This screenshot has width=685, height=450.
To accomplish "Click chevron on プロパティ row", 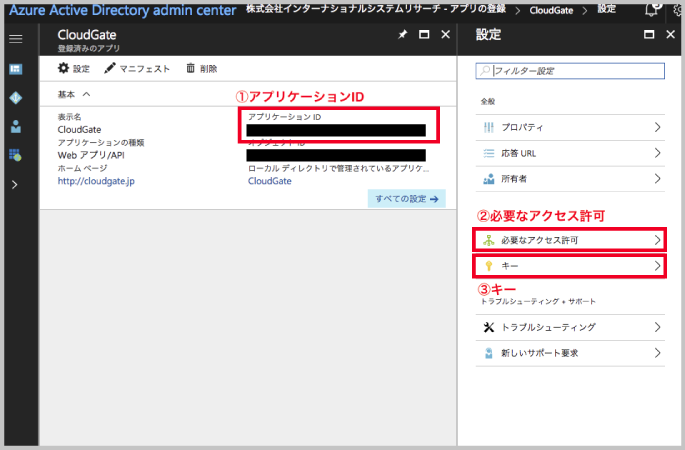I will (657, 128).
